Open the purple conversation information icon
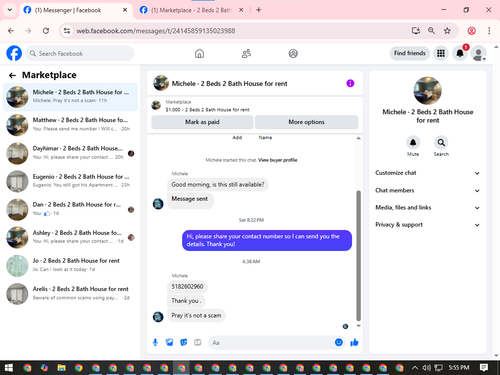The width and height of the screenshot is (500, 375). pyautogui.click(x=350, y=83)
